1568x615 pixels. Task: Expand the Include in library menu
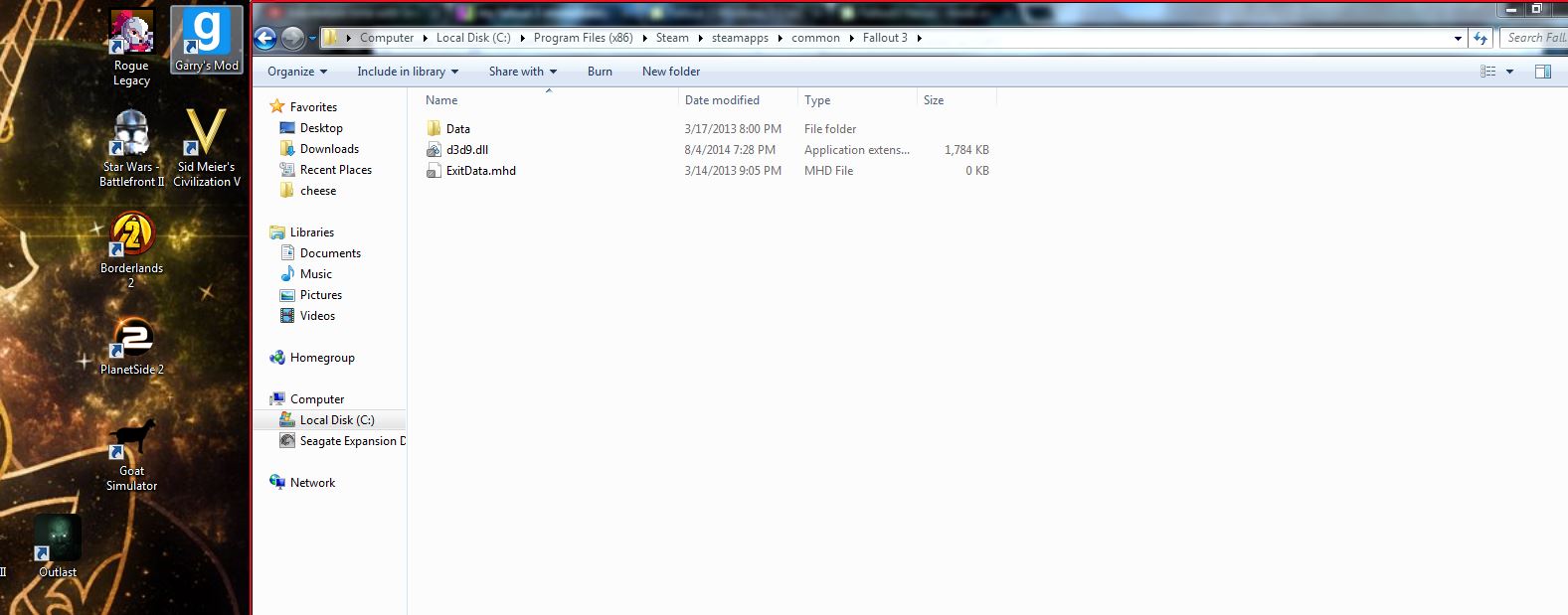coord(407,72)
